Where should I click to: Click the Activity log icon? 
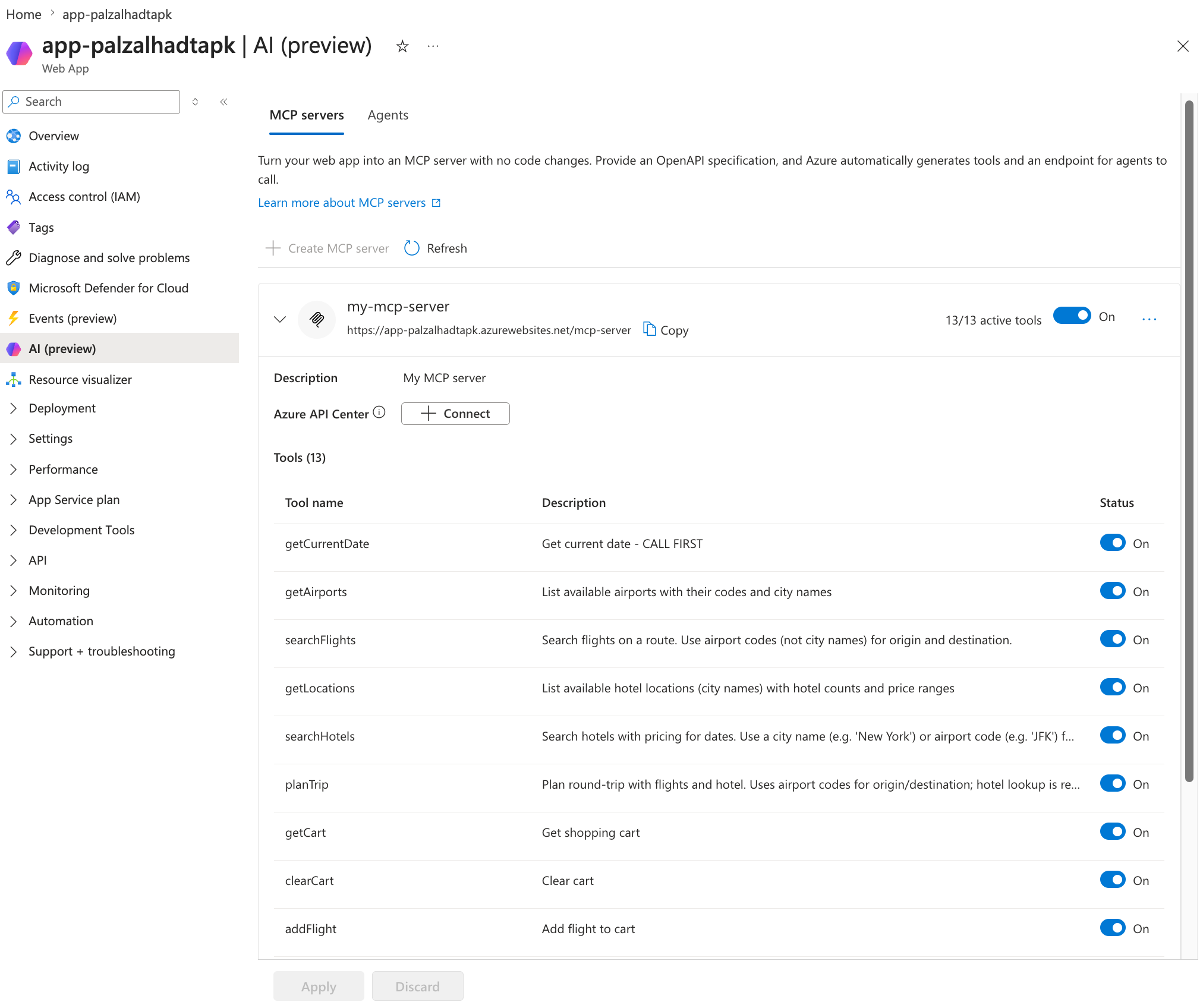(14, 166)
